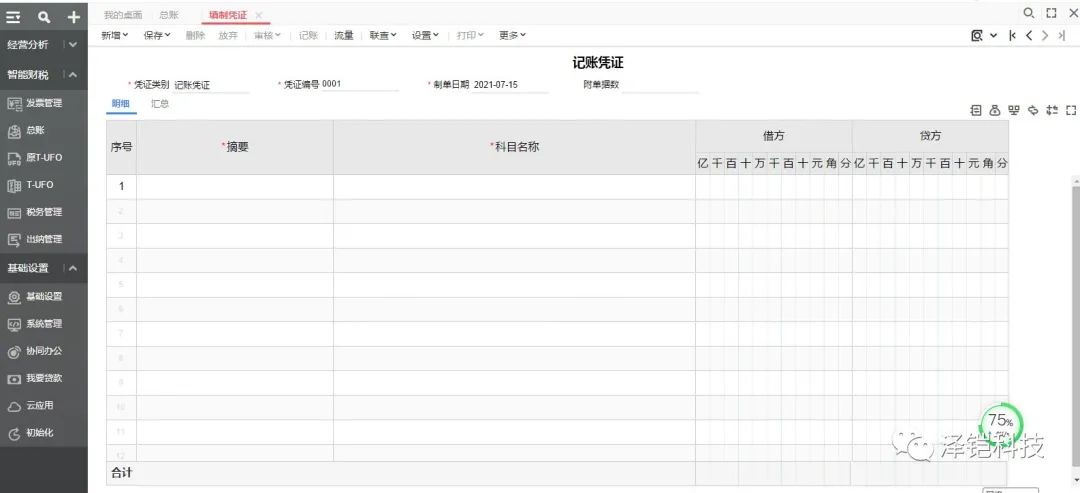The width and height of the screenshot is (1080, 493).
Task: Switch to the 总账 tab
Action: point(171,15)
